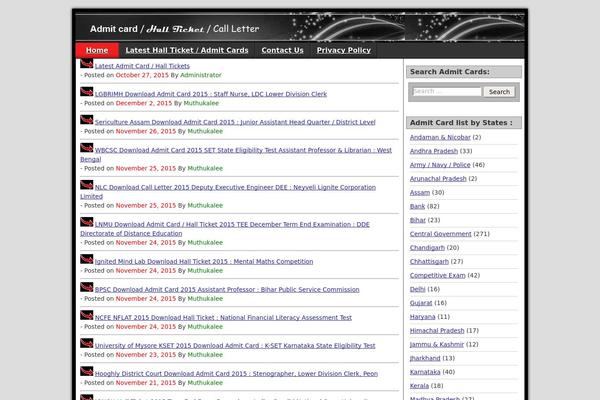Click icon beside Latest Admit Card post
Viewport: 600px width, 400px height.
[x=86, y=64]
